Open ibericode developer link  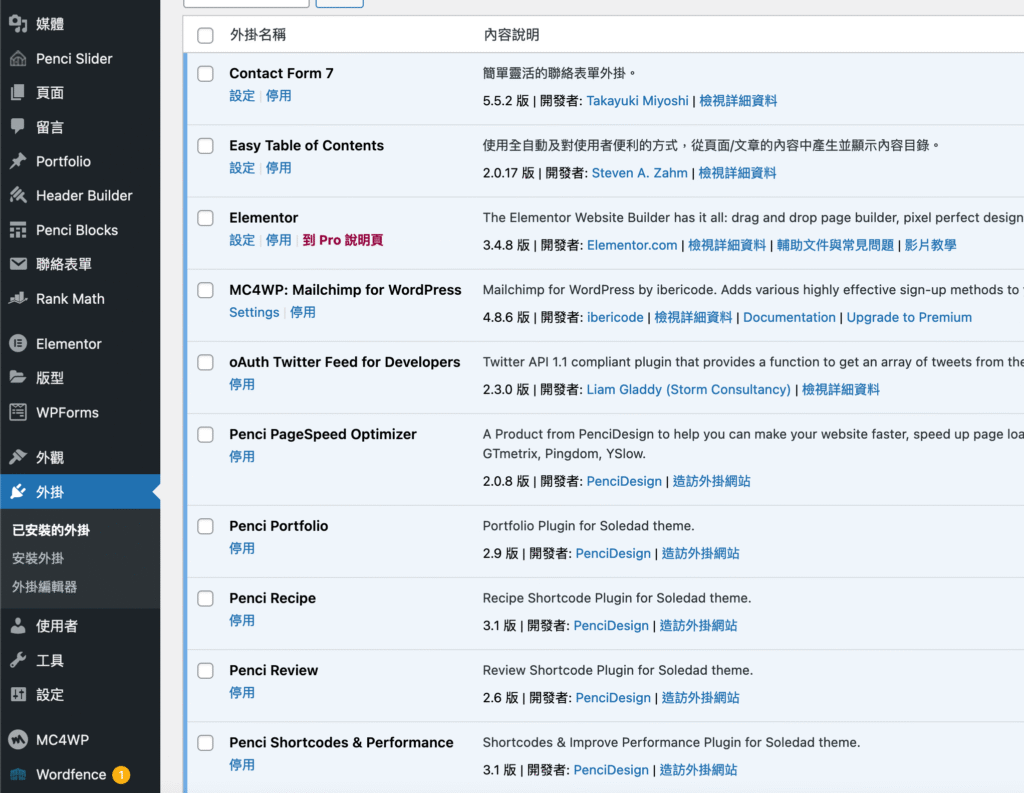click(615, 317)
